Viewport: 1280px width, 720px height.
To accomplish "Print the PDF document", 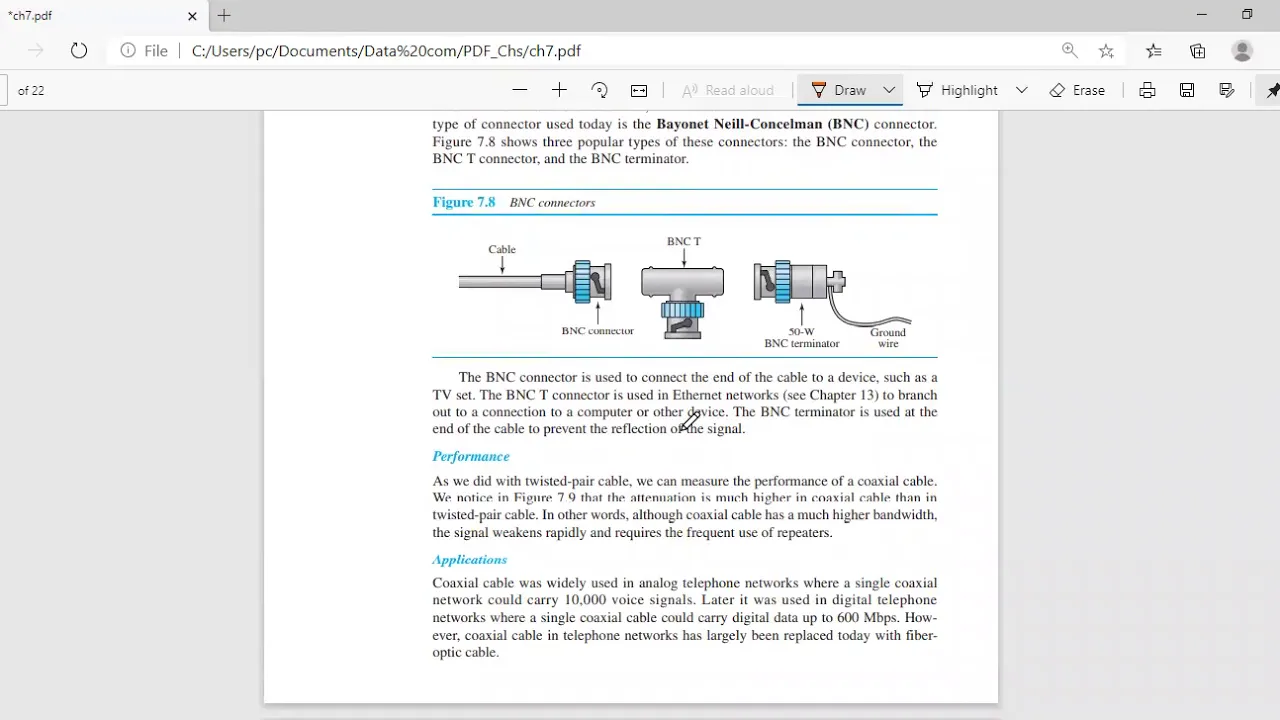I will coord(1147,90).
